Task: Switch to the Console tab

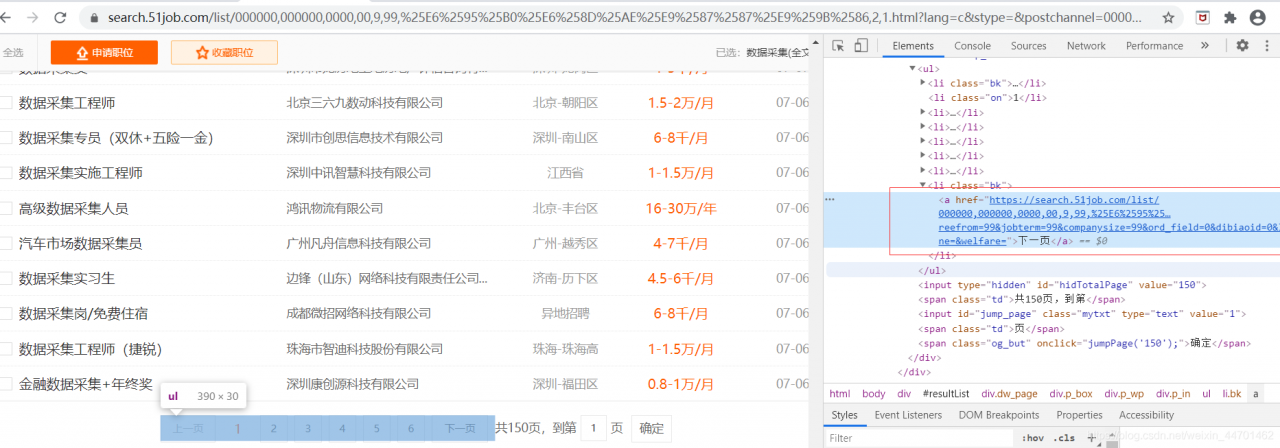Action: coord(972,46)
